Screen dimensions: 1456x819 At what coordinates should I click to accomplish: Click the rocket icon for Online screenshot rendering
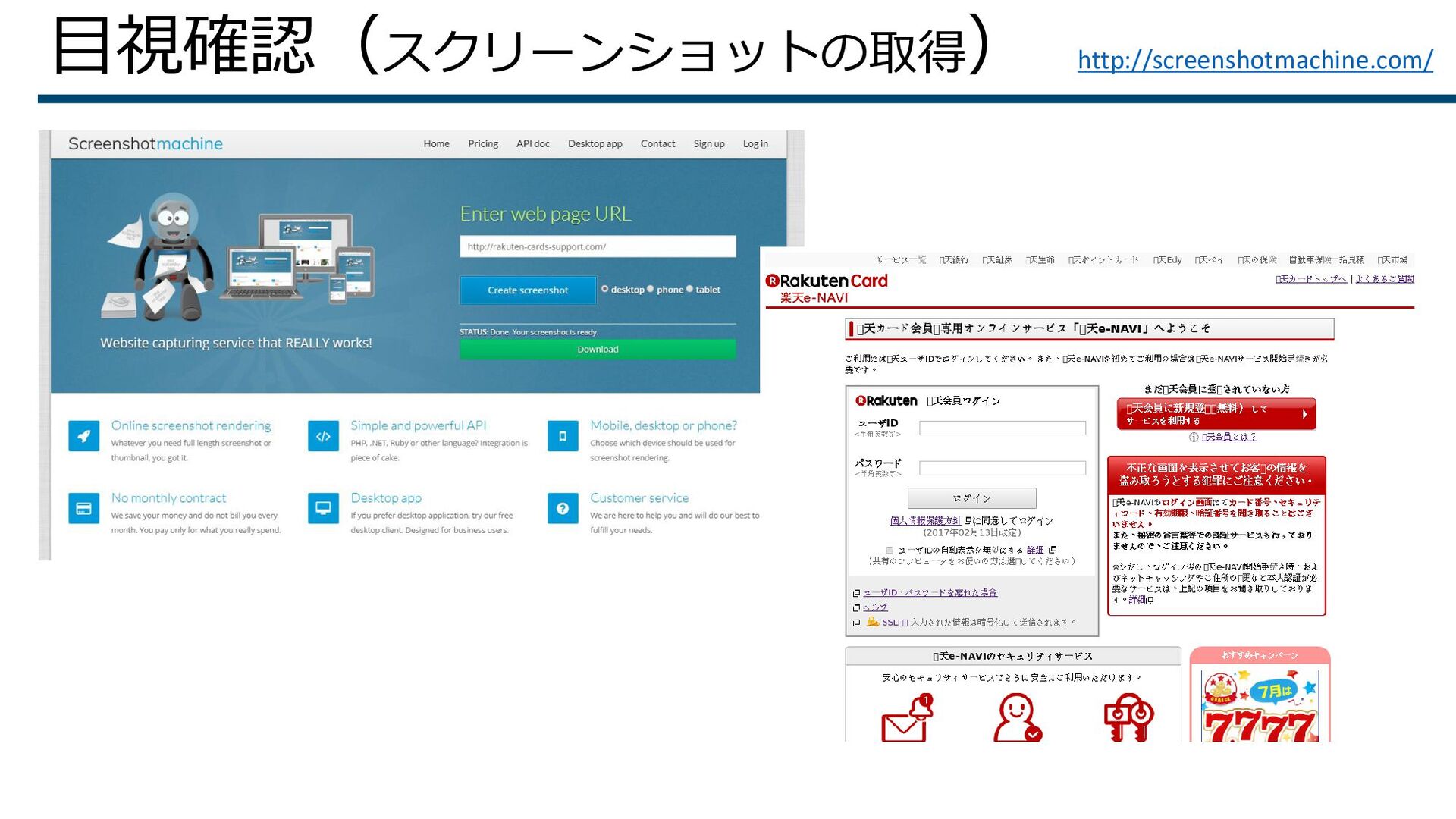[83, 436]
